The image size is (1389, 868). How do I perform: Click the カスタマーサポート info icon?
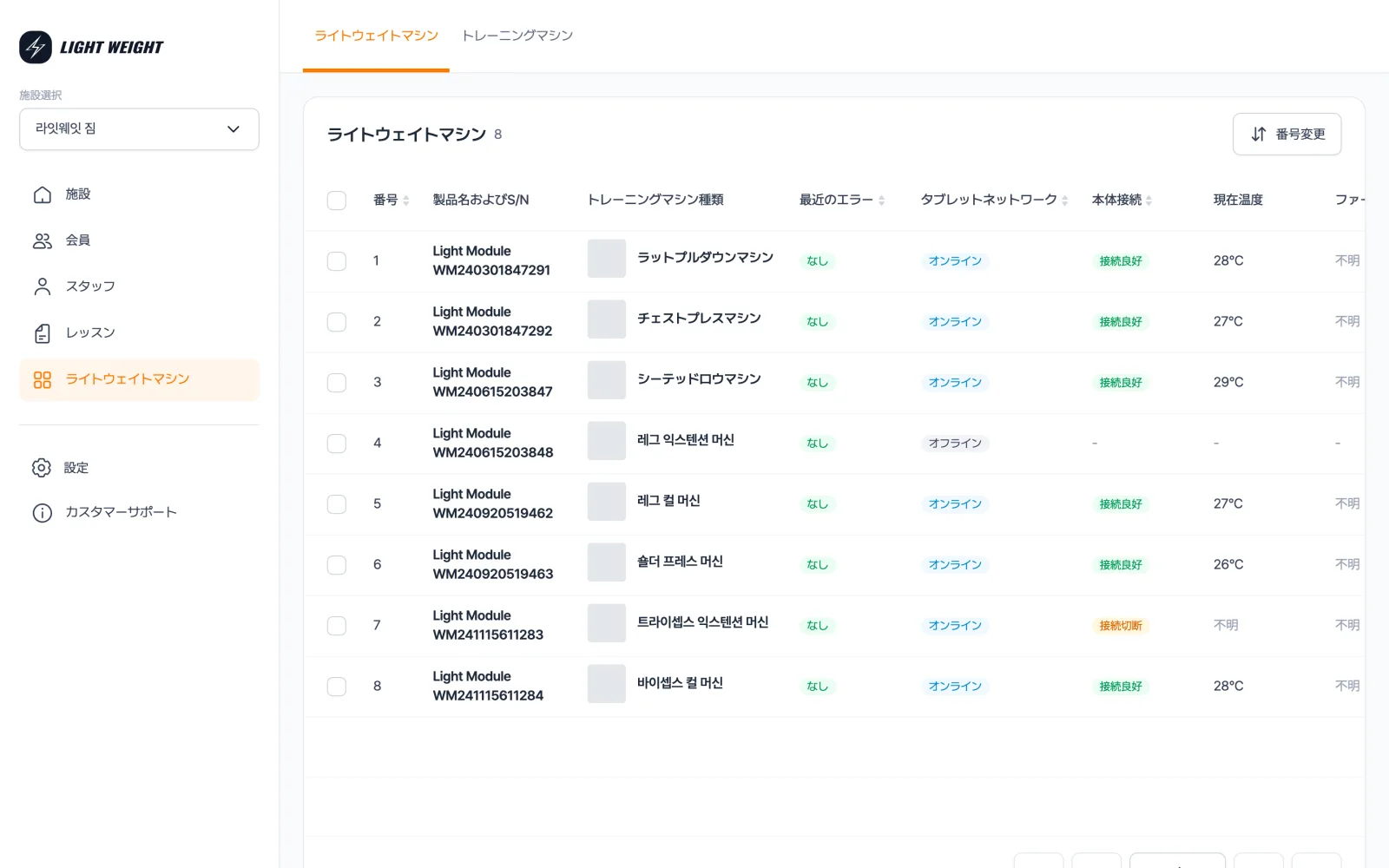(x=43, y=513)
